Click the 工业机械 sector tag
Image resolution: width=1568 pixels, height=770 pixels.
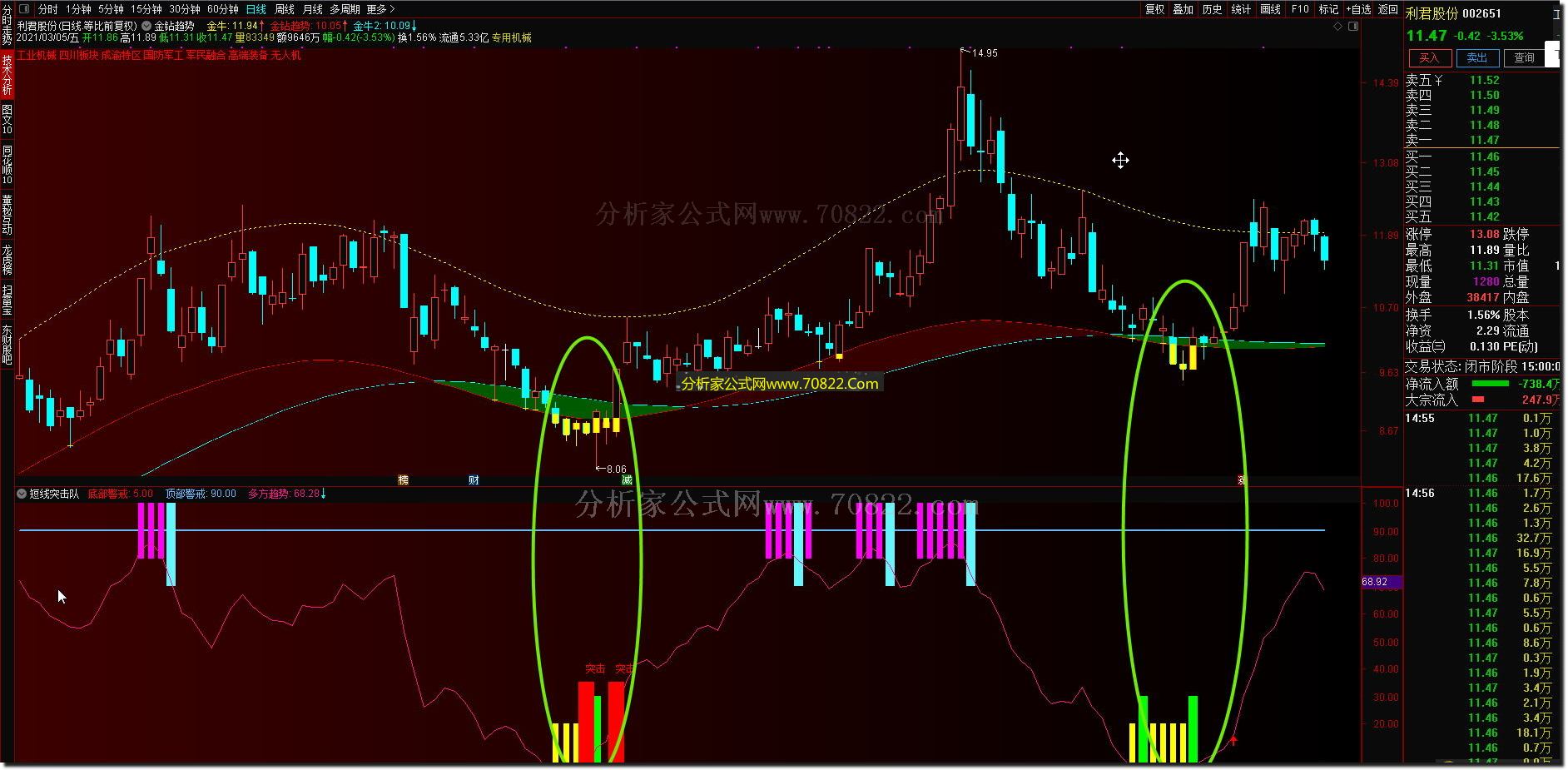click(37, 55)
